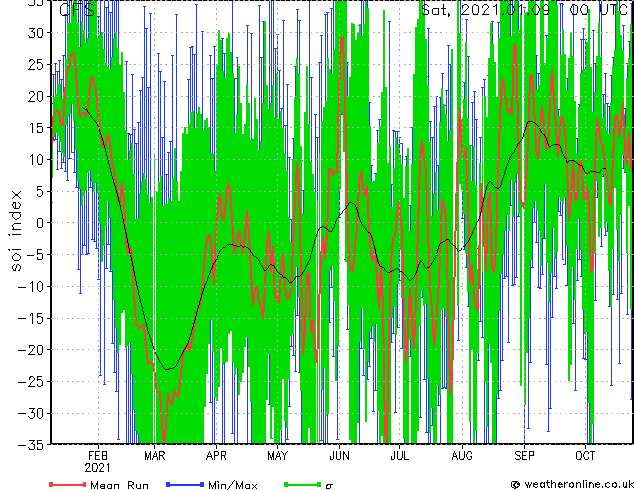The height and width of the screenshot is (490, 634).
Task: Click the green sigma legend line
Action: 302,484
